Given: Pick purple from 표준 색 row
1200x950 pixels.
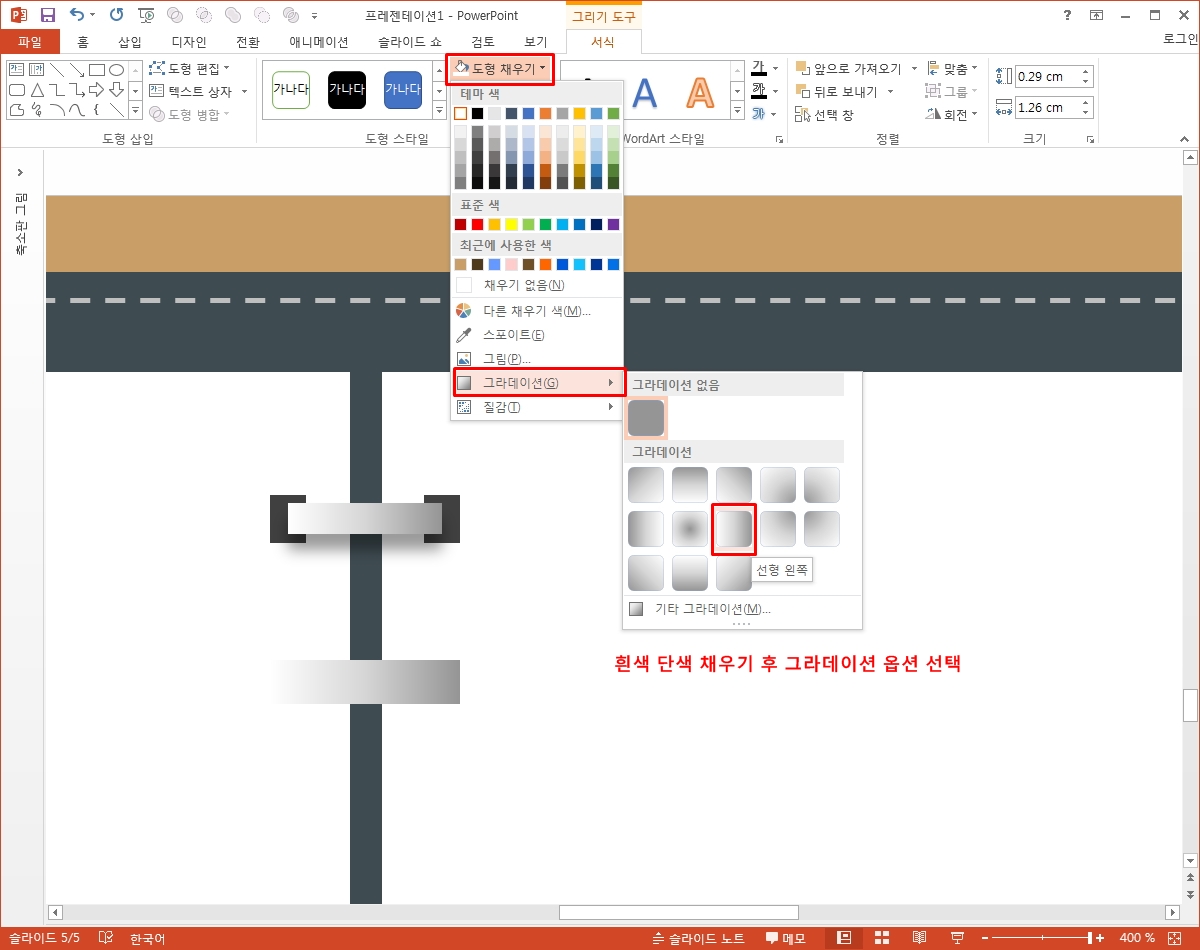Looking at the screenshot, I should (x=613, y=224).
